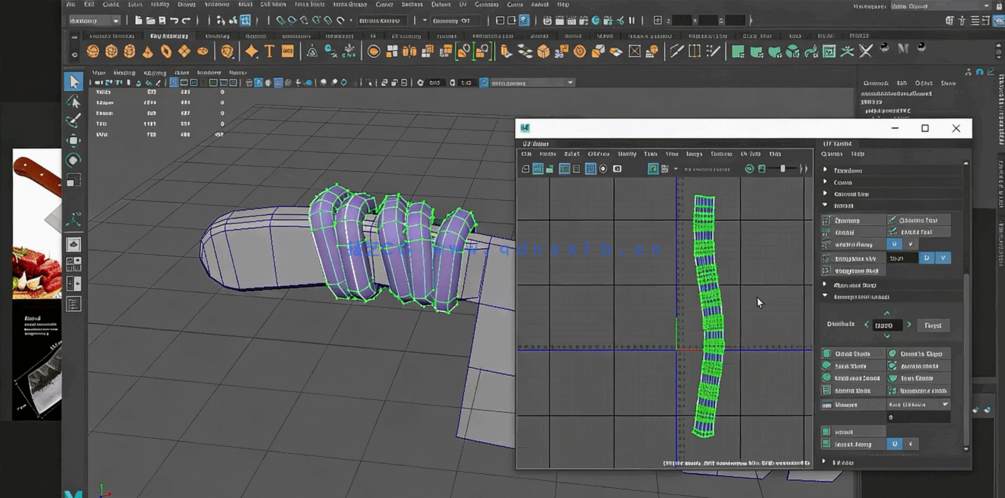1005x498 pixels.
Task: Click the scissors icon on the shelf
Action: (x=865, y=51)
